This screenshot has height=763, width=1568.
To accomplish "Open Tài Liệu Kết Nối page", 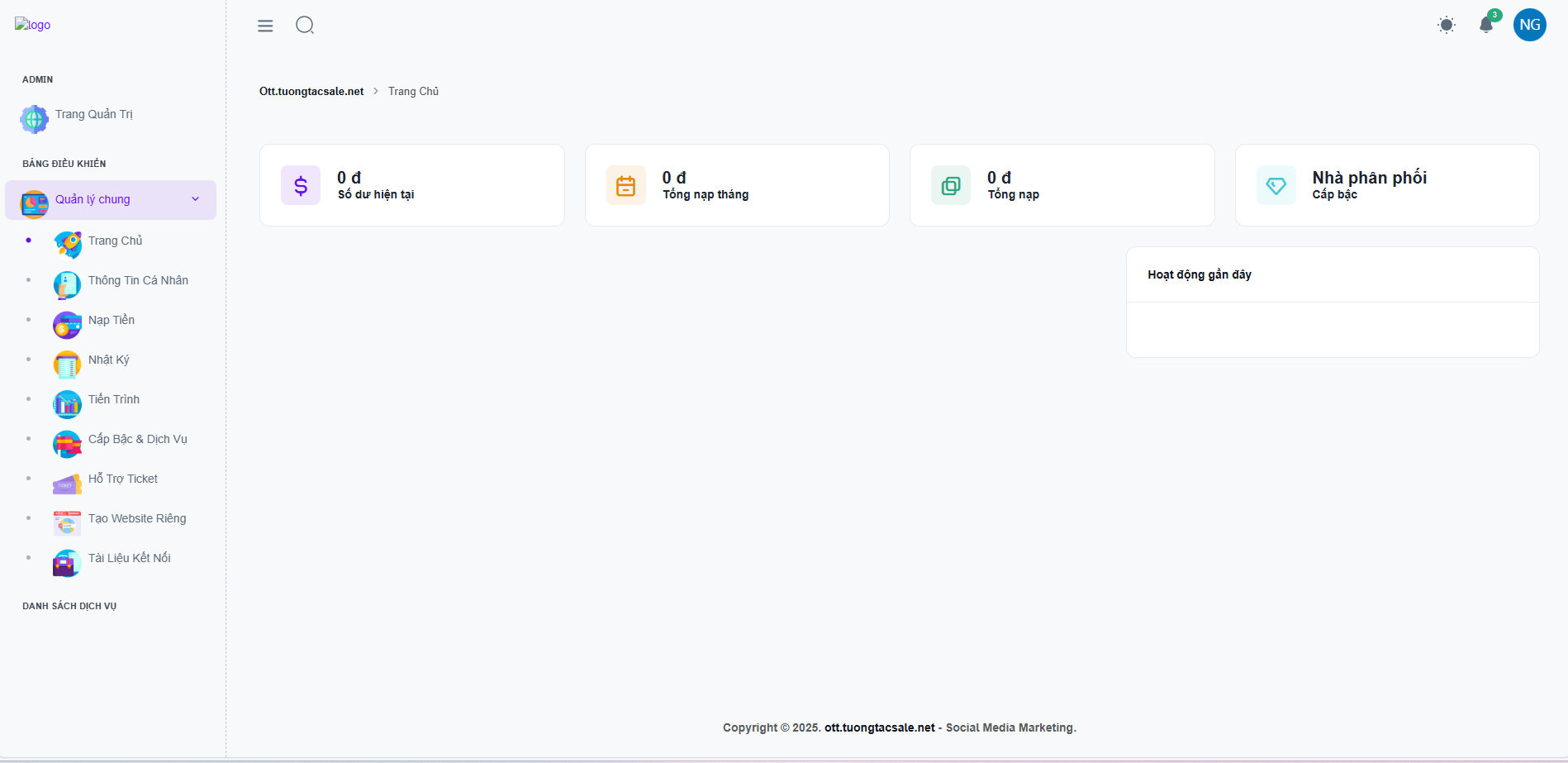I will 129,559.
